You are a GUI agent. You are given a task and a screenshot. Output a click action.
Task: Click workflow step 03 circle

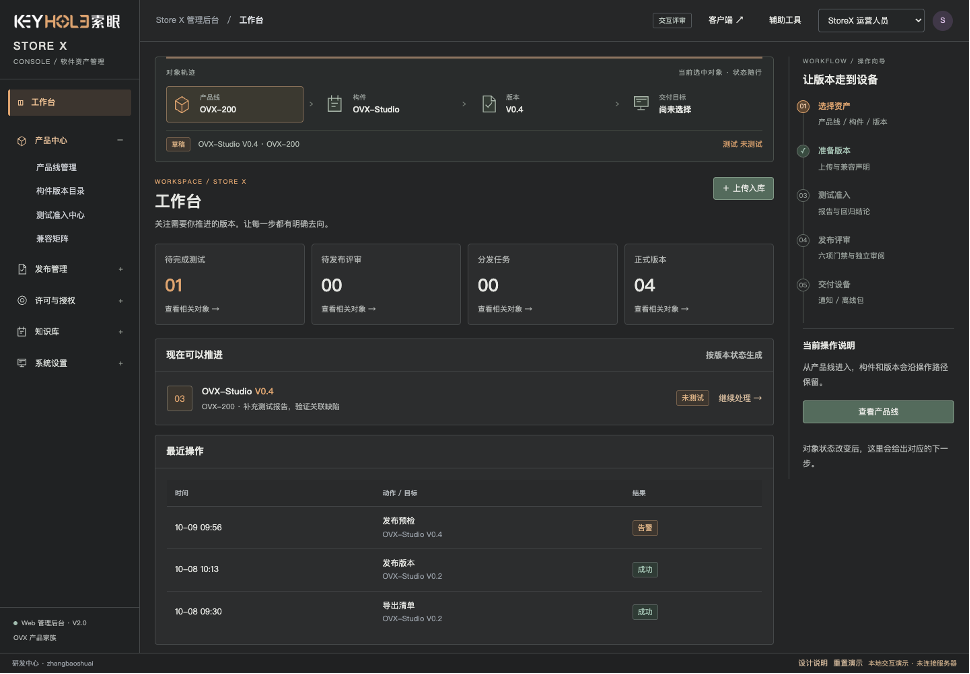[x=803, y=195]
